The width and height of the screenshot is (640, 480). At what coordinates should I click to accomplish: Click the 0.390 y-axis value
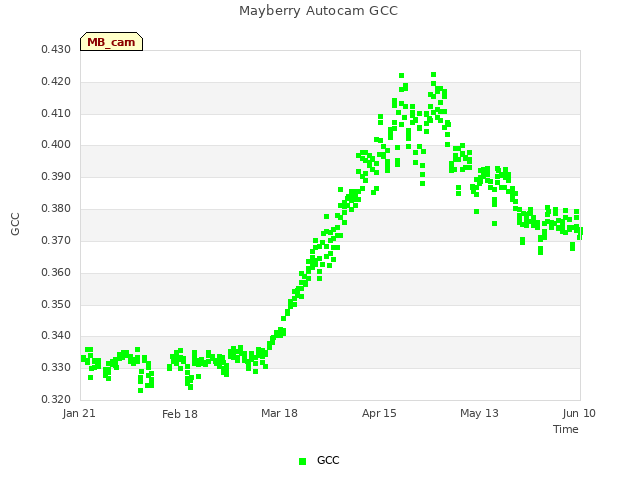[x=56, y=177]
